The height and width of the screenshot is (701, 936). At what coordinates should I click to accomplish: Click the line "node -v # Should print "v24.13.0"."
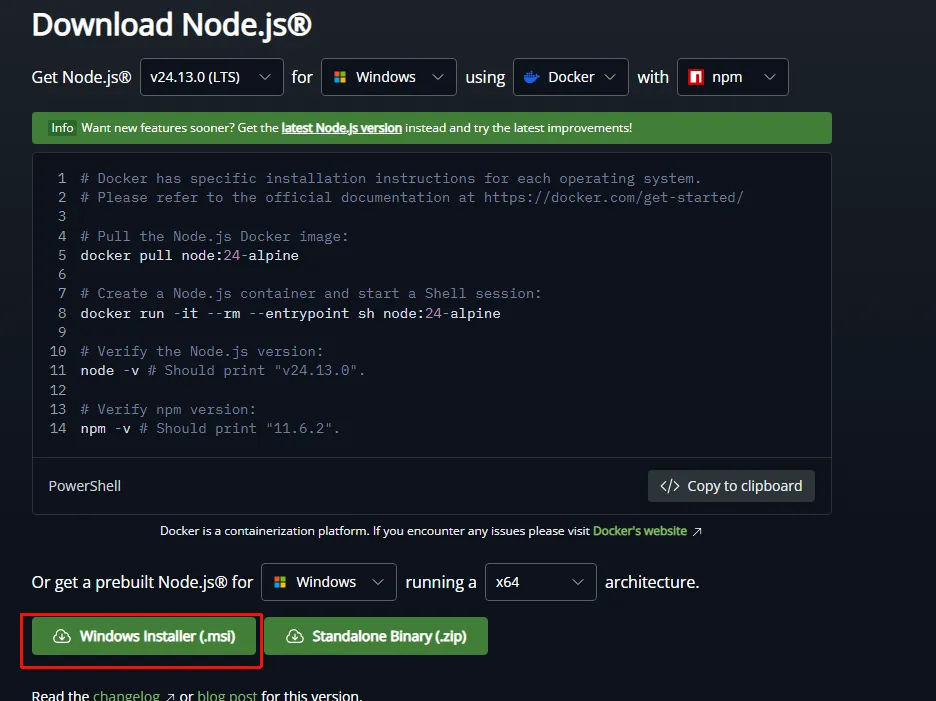(x=223, y=371)
